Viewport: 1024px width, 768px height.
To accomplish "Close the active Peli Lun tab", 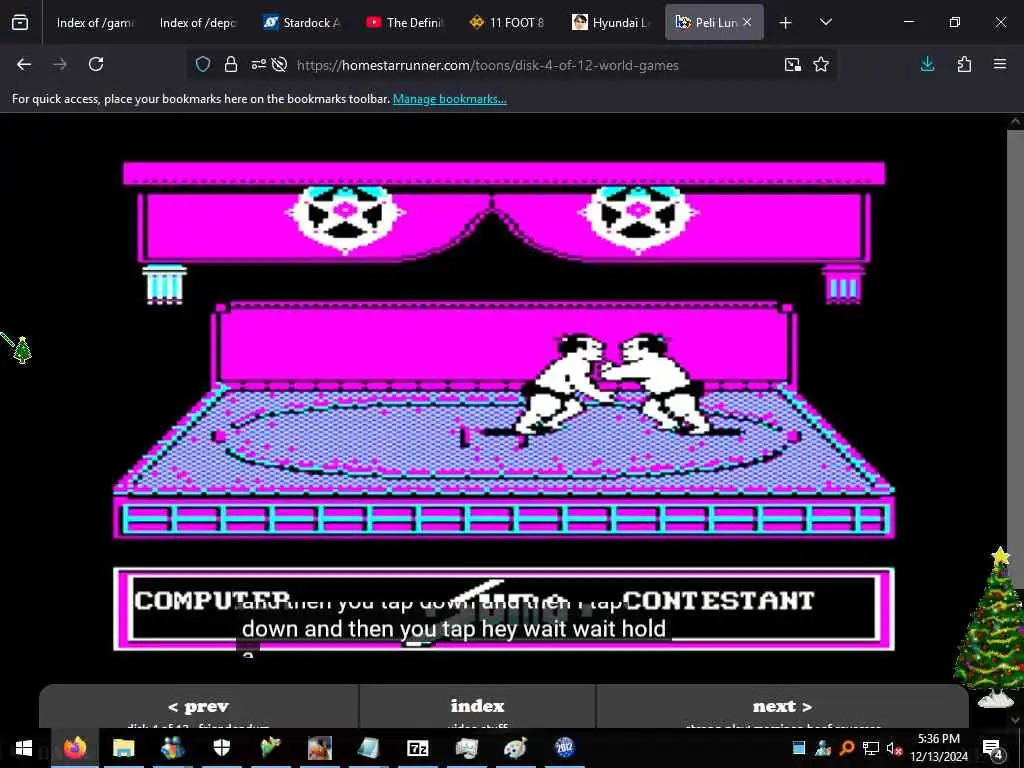I will point(747,22).
